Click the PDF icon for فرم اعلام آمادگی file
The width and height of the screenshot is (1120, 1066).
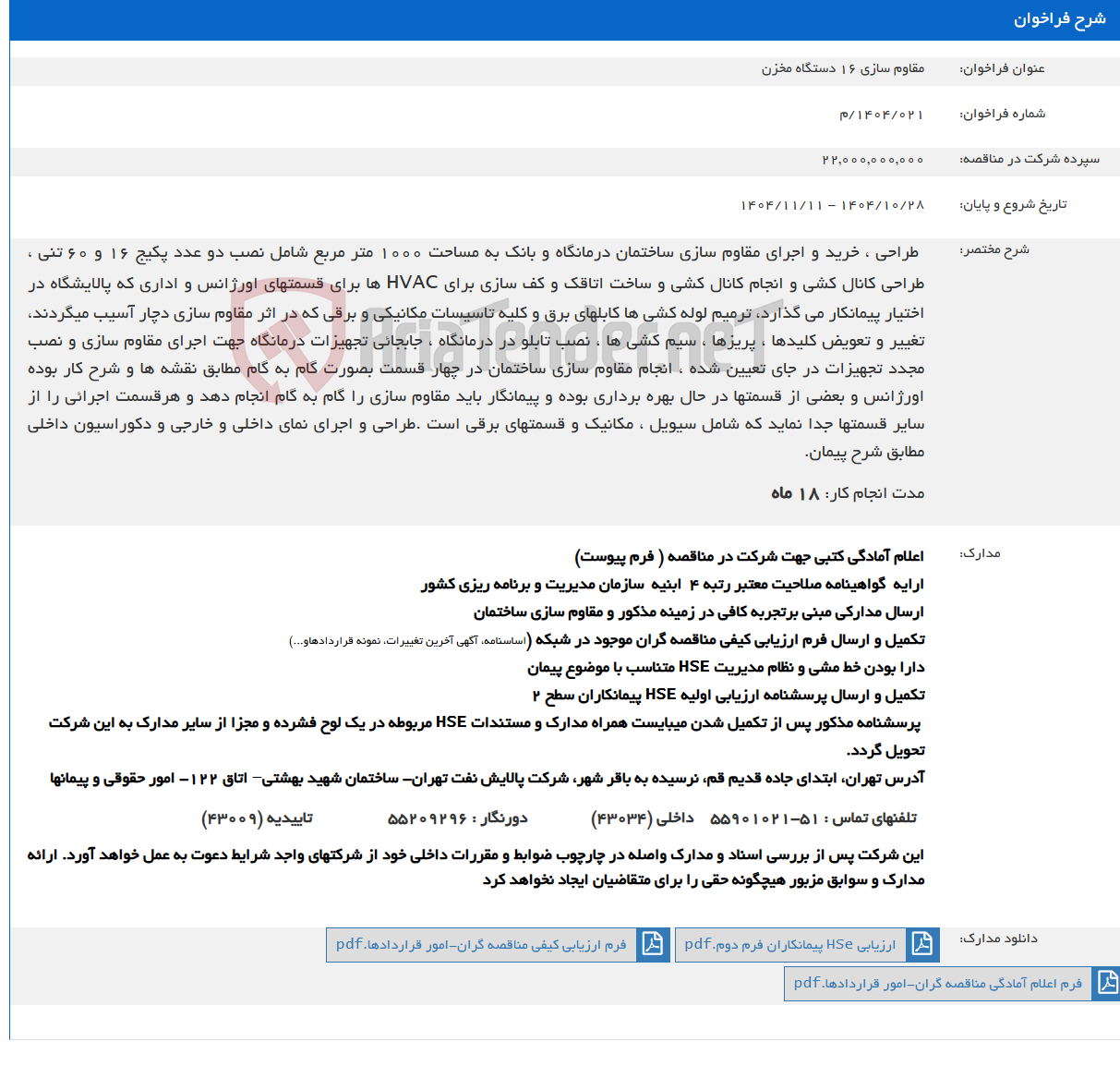click(1105, 983)
